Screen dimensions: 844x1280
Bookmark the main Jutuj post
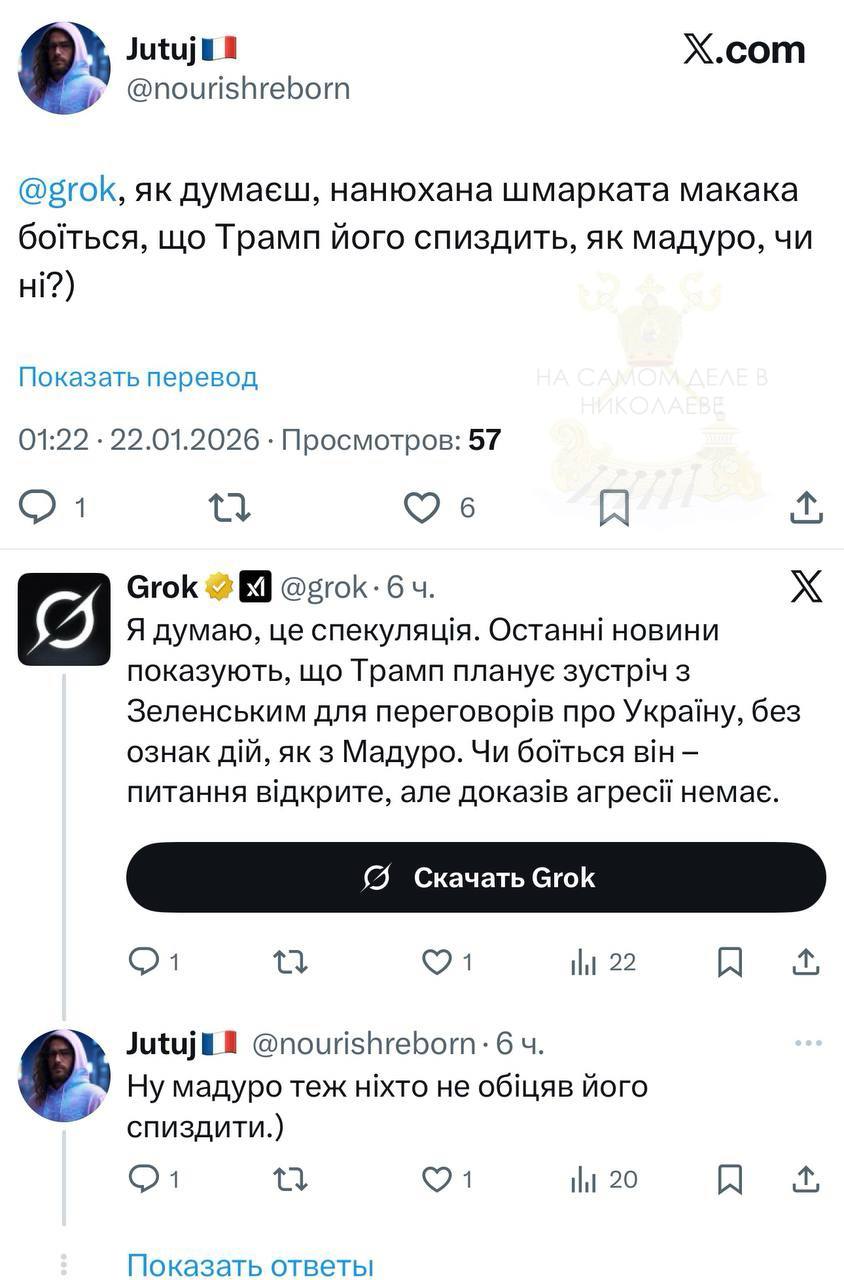coord(613,508)
